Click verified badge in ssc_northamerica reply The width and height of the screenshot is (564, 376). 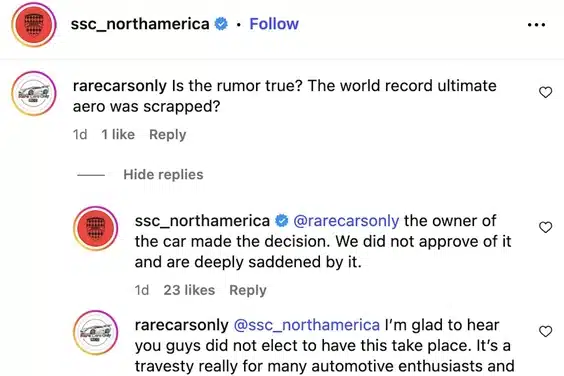[282, 221]
